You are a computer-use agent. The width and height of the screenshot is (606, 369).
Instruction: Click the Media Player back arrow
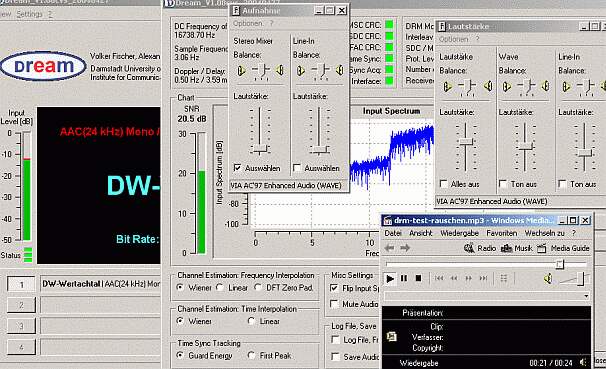(390, 248)
